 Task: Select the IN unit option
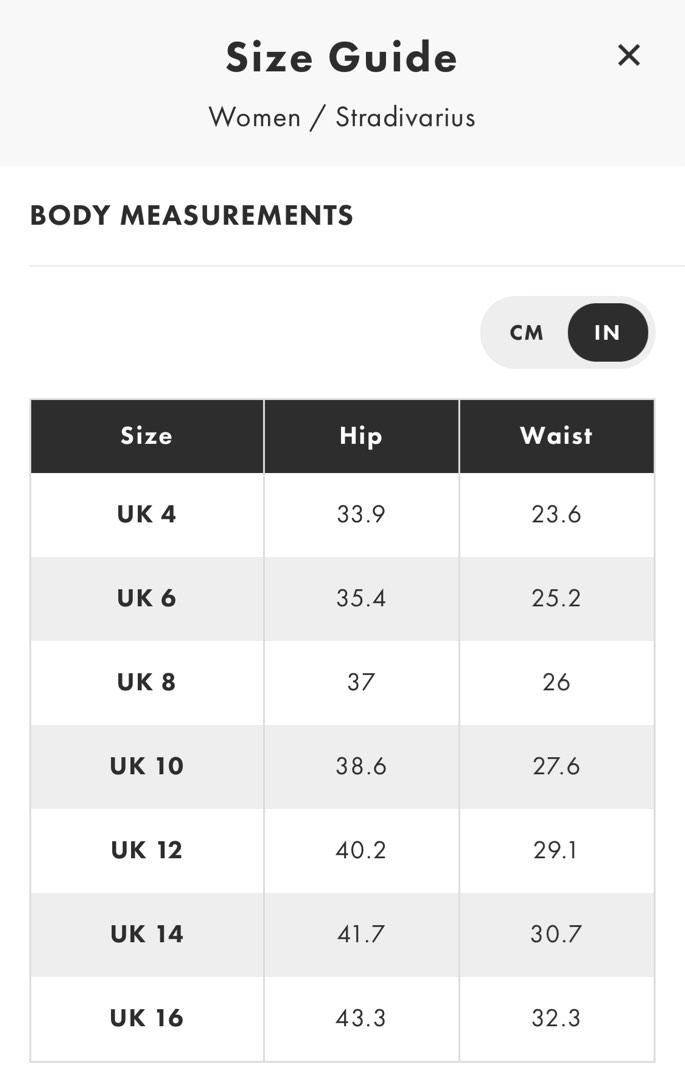point(607,333)
